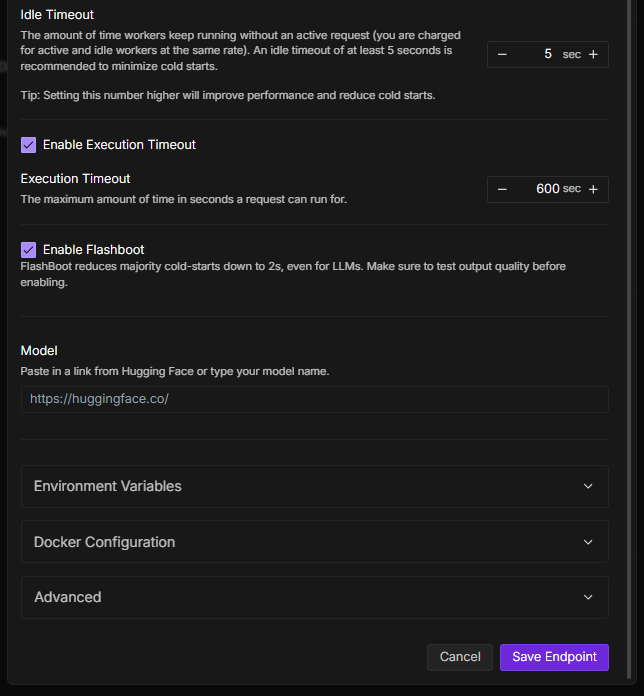Image resolution: width=644 pixels, height=696 pixels.
Task: Increase Idle Timeout with plus icon
Action: click(x=593, y=54)
